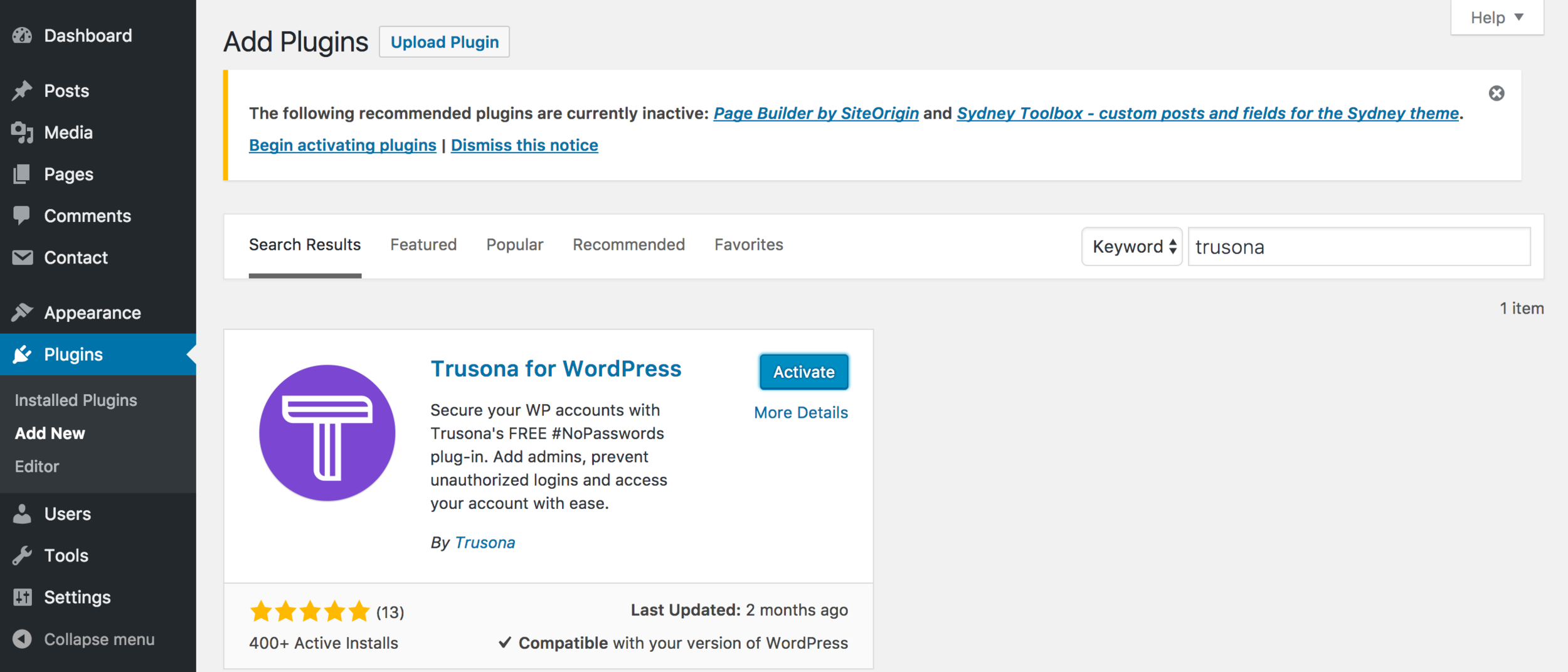Switch to Recommended tab

pyautogui.click(x=628, y=245)
